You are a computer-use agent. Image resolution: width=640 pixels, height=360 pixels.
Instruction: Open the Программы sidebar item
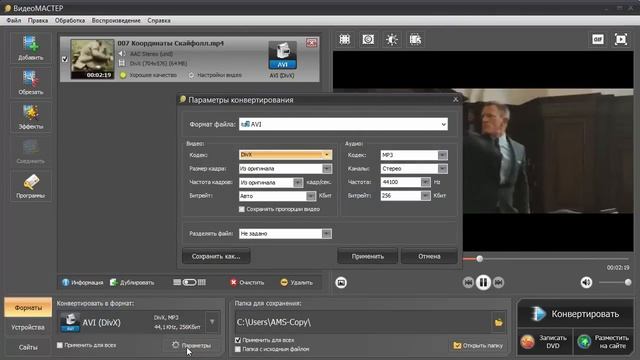(x=31, y=186)
